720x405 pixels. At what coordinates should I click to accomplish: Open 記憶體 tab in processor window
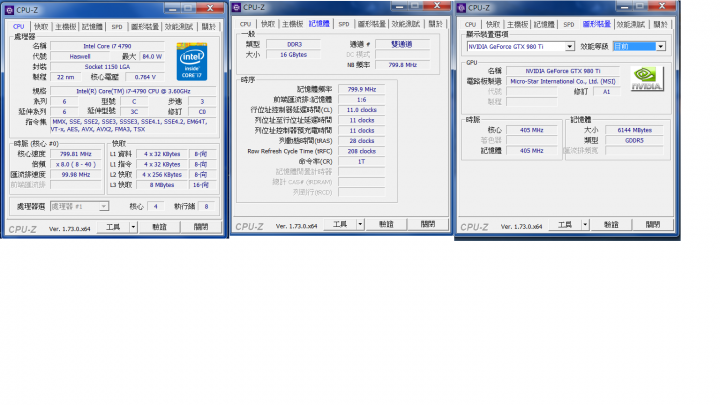tap(92, 27)
